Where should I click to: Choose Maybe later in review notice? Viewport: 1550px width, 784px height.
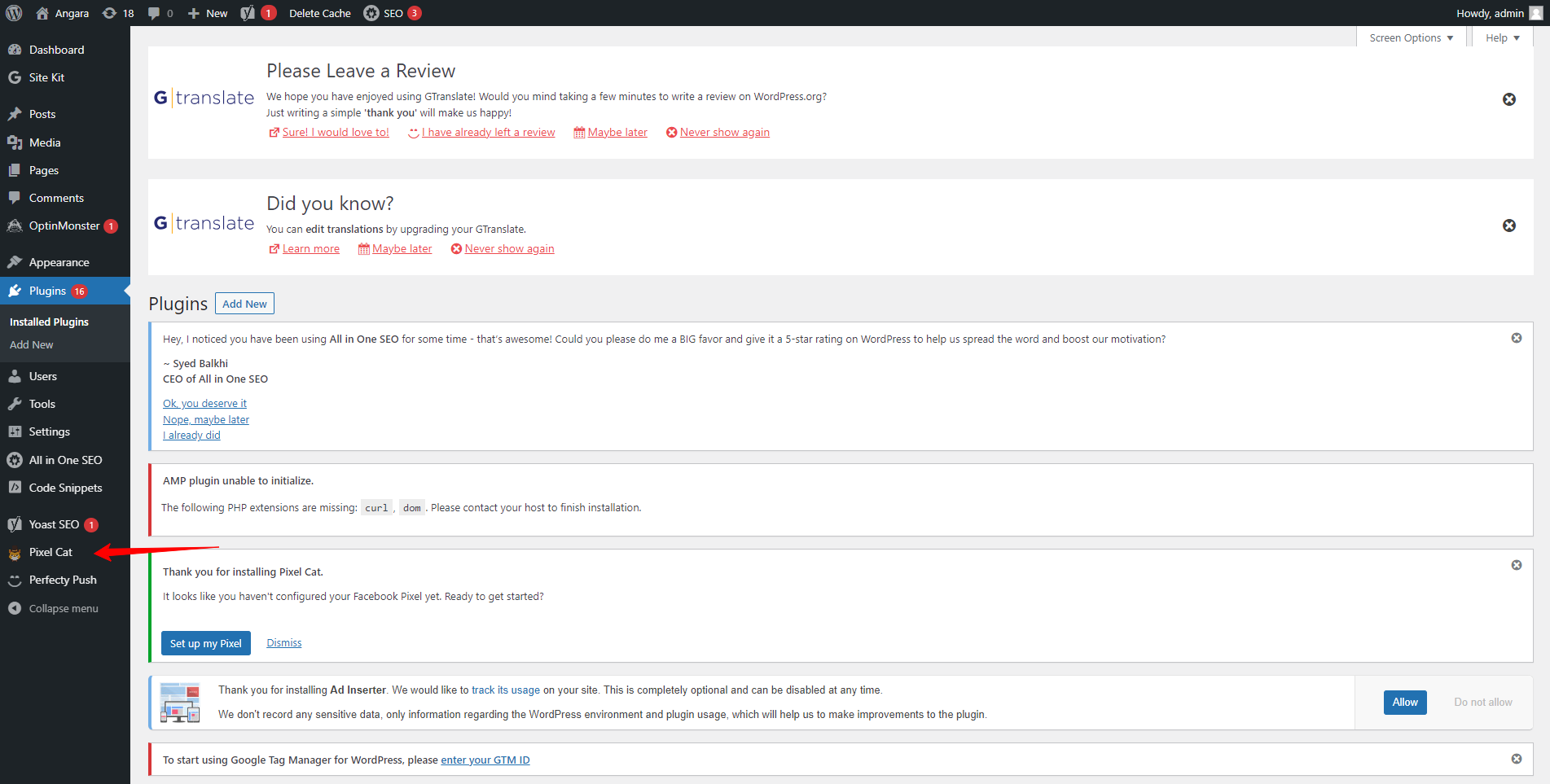[x=617, y=133]
